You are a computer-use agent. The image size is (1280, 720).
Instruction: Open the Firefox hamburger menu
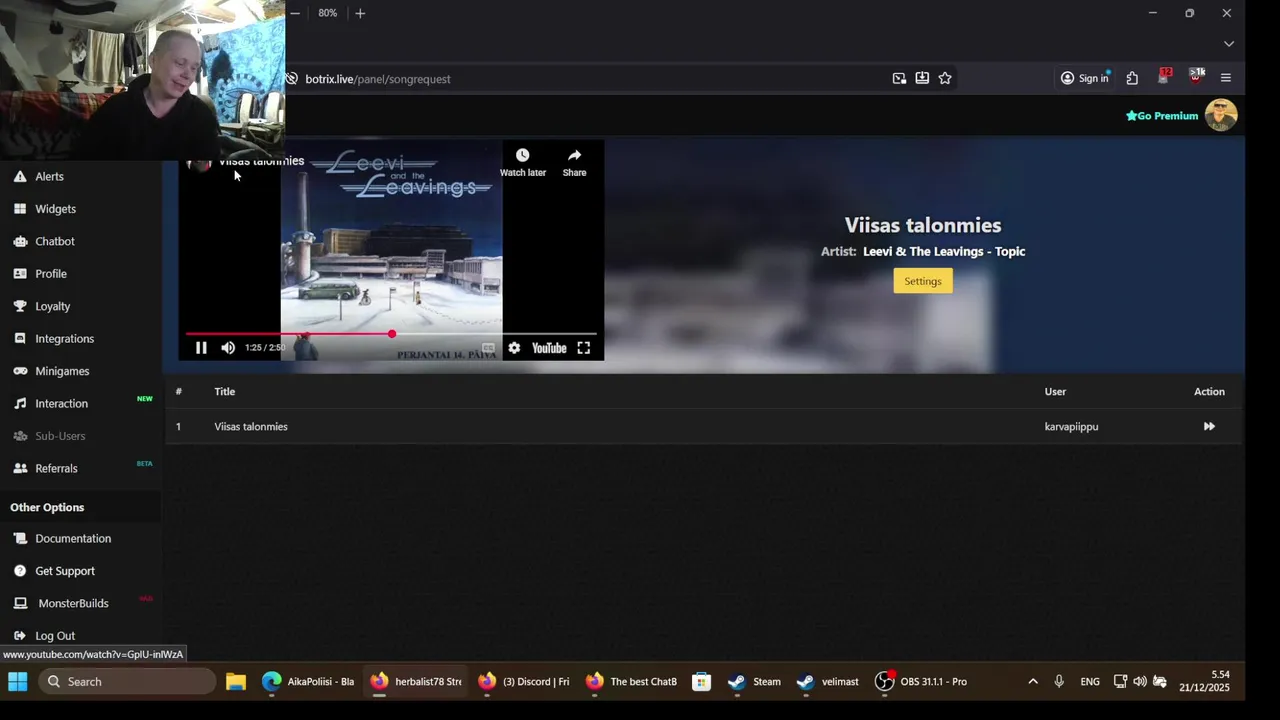1226,78
